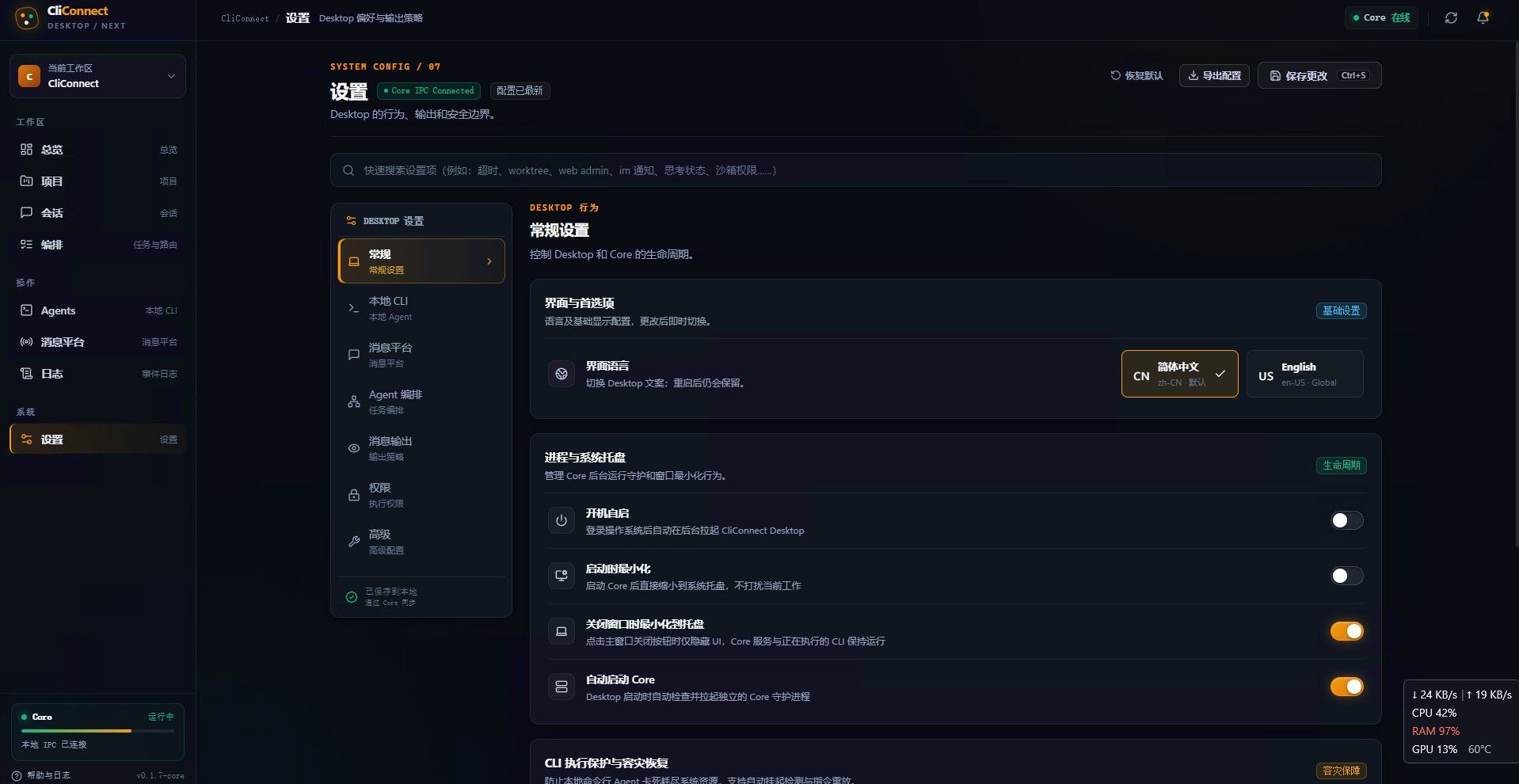The height and width of the screenshot is (784, 1519).
Task: Click the Agent 编排 network icon
Action: [354, 402]
